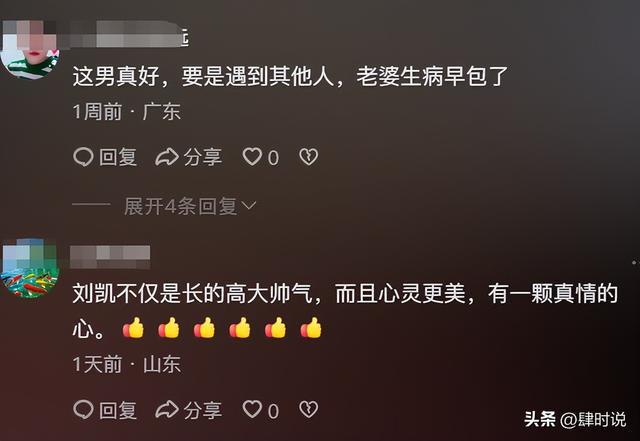Click the like count on the Guangdong comment
Viewport: 640px width, 441px height.
(274, 158)
